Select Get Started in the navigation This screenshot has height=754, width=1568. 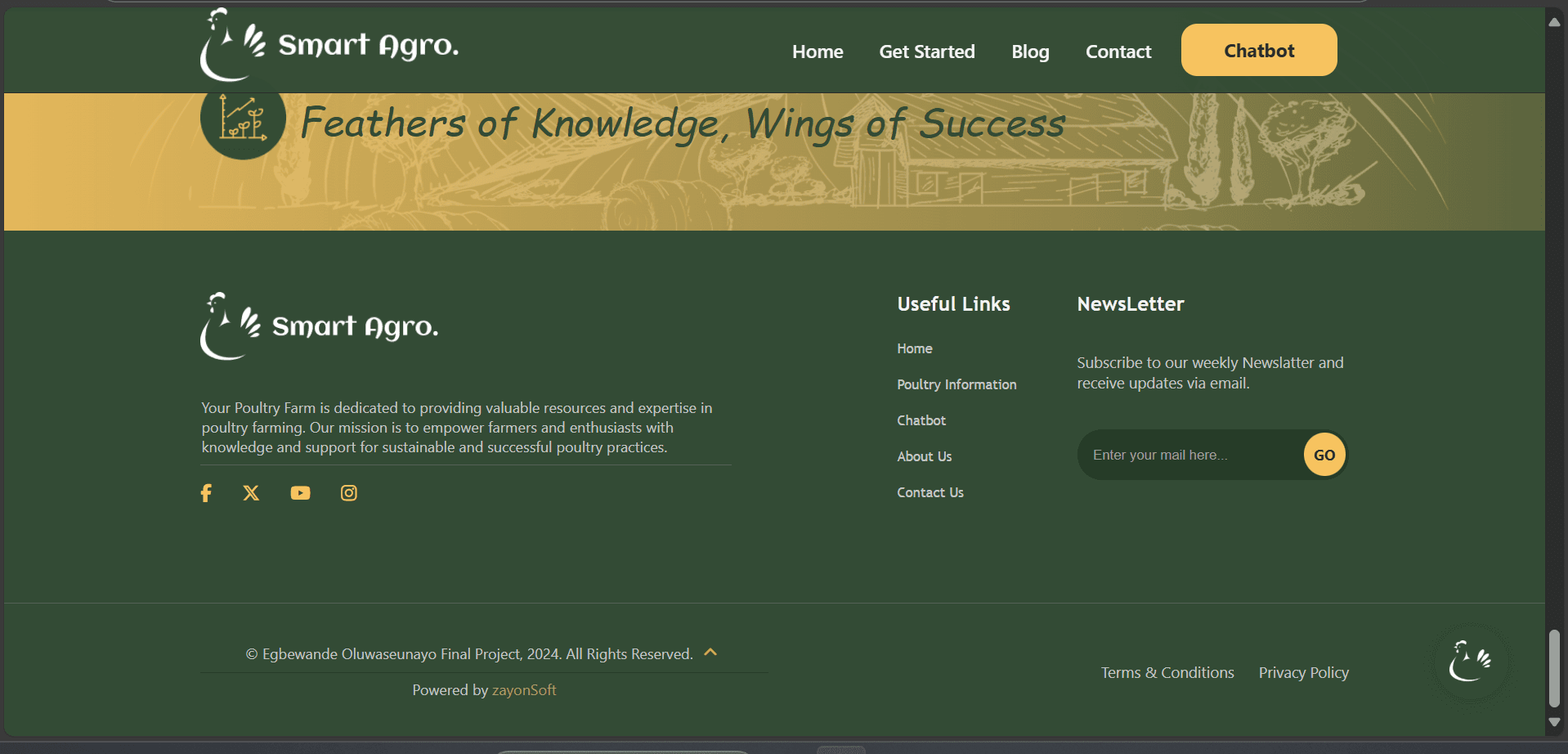coord(927,52)
